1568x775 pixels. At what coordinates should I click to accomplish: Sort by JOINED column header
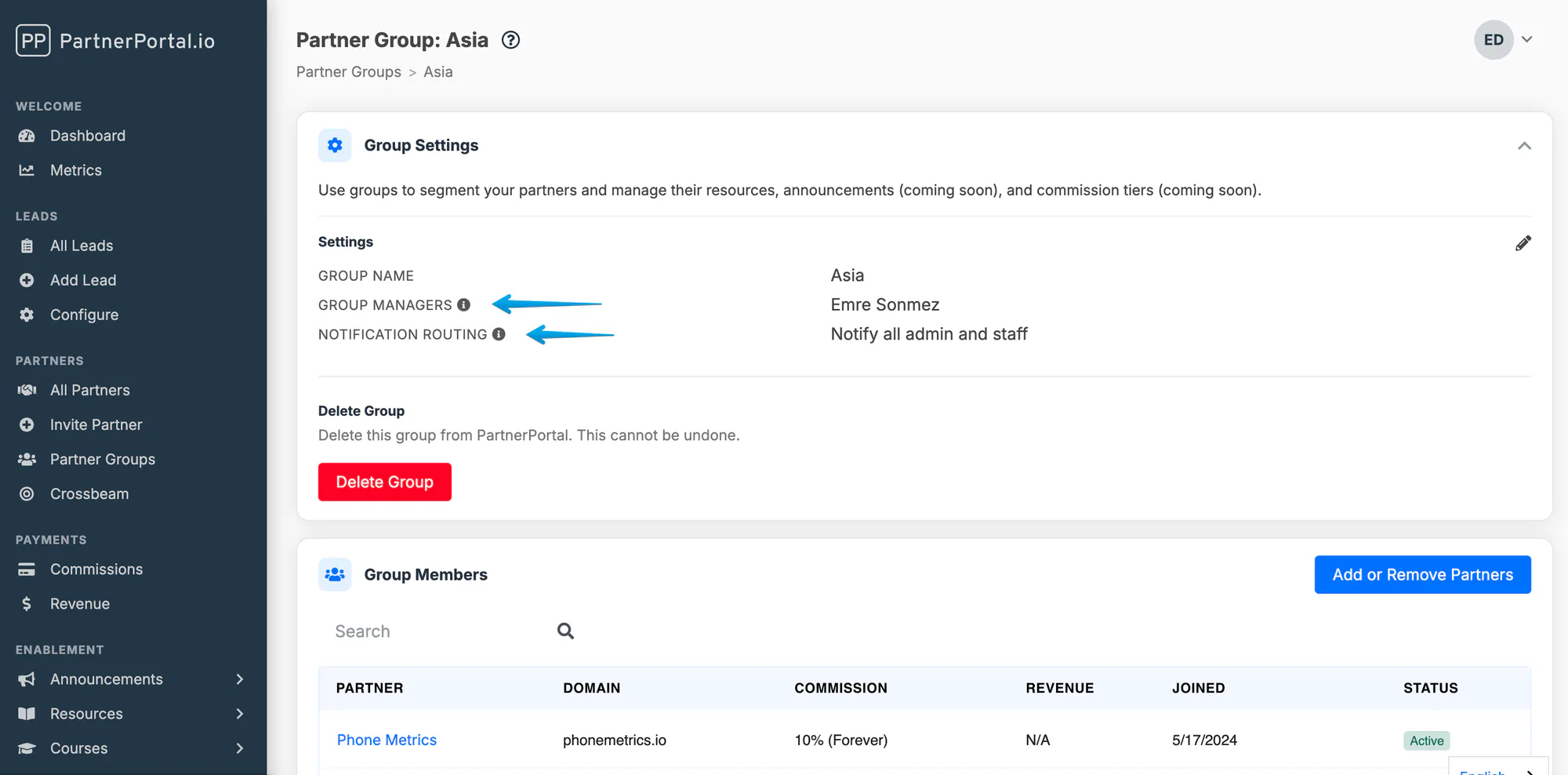pyautogui.click(x=1198, y=688)
